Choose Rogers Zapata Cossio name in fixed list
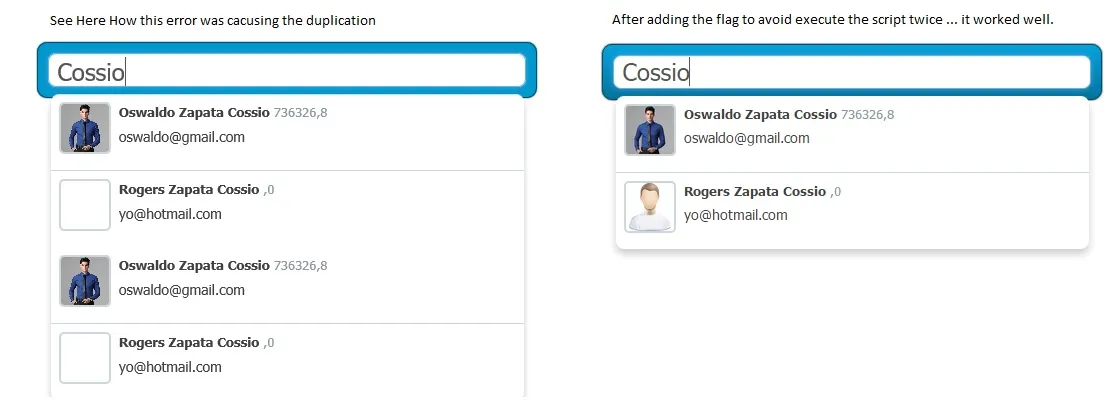The width and height of the screenshot is (1115, 400). pos(755,192)
